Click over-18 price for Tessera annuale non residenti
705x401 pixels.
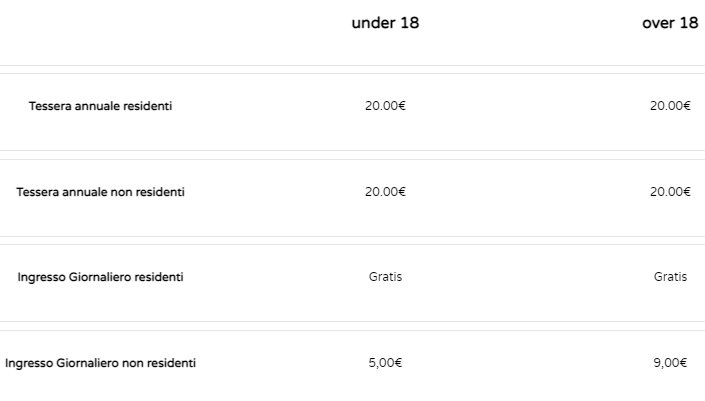(670, 192)
